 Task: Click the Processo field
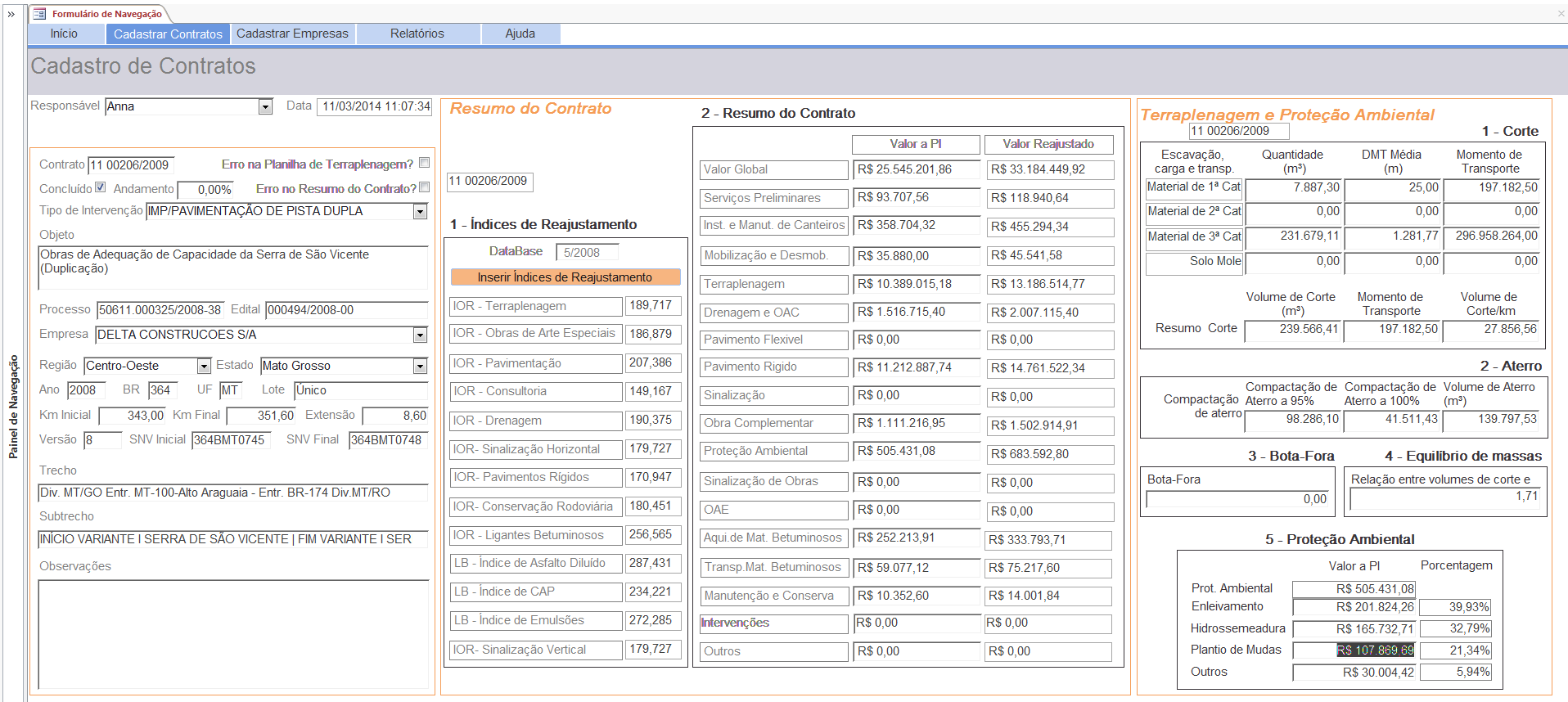click(x=160, y=310)
